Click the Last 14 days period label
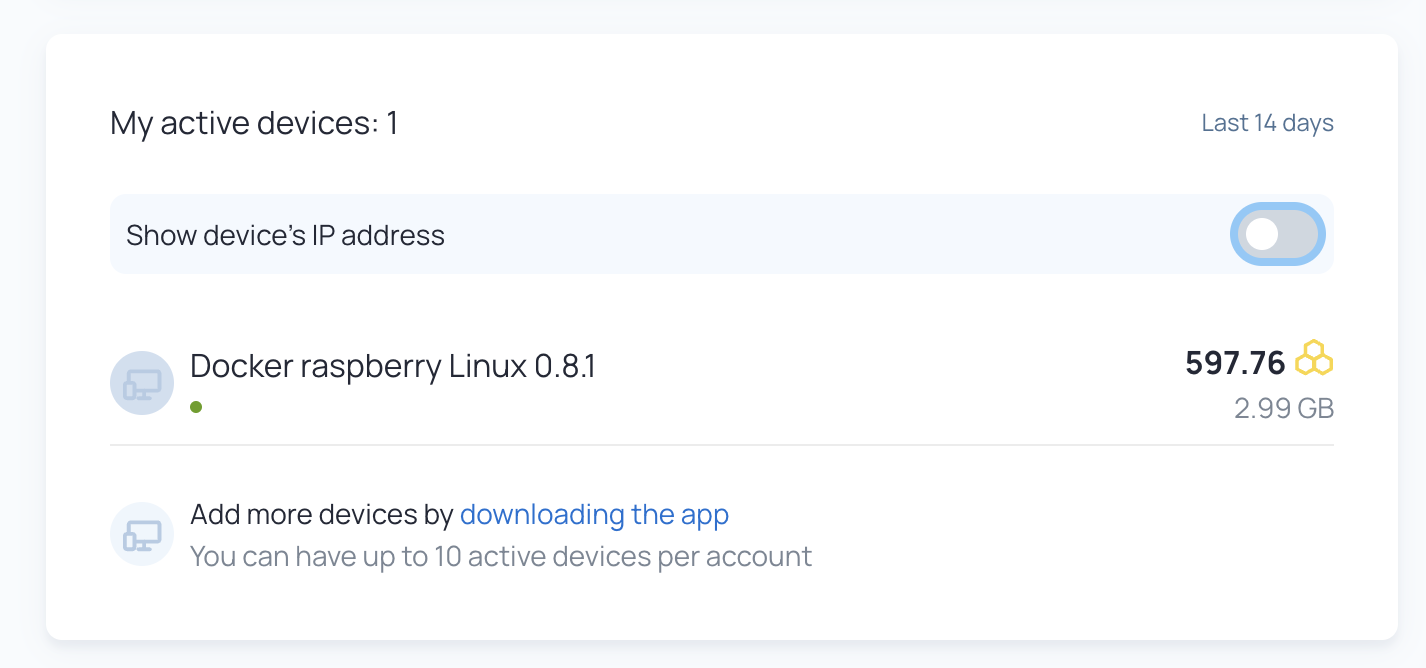The height and width of the screenshot is (668, 1426). point(1267,123)
